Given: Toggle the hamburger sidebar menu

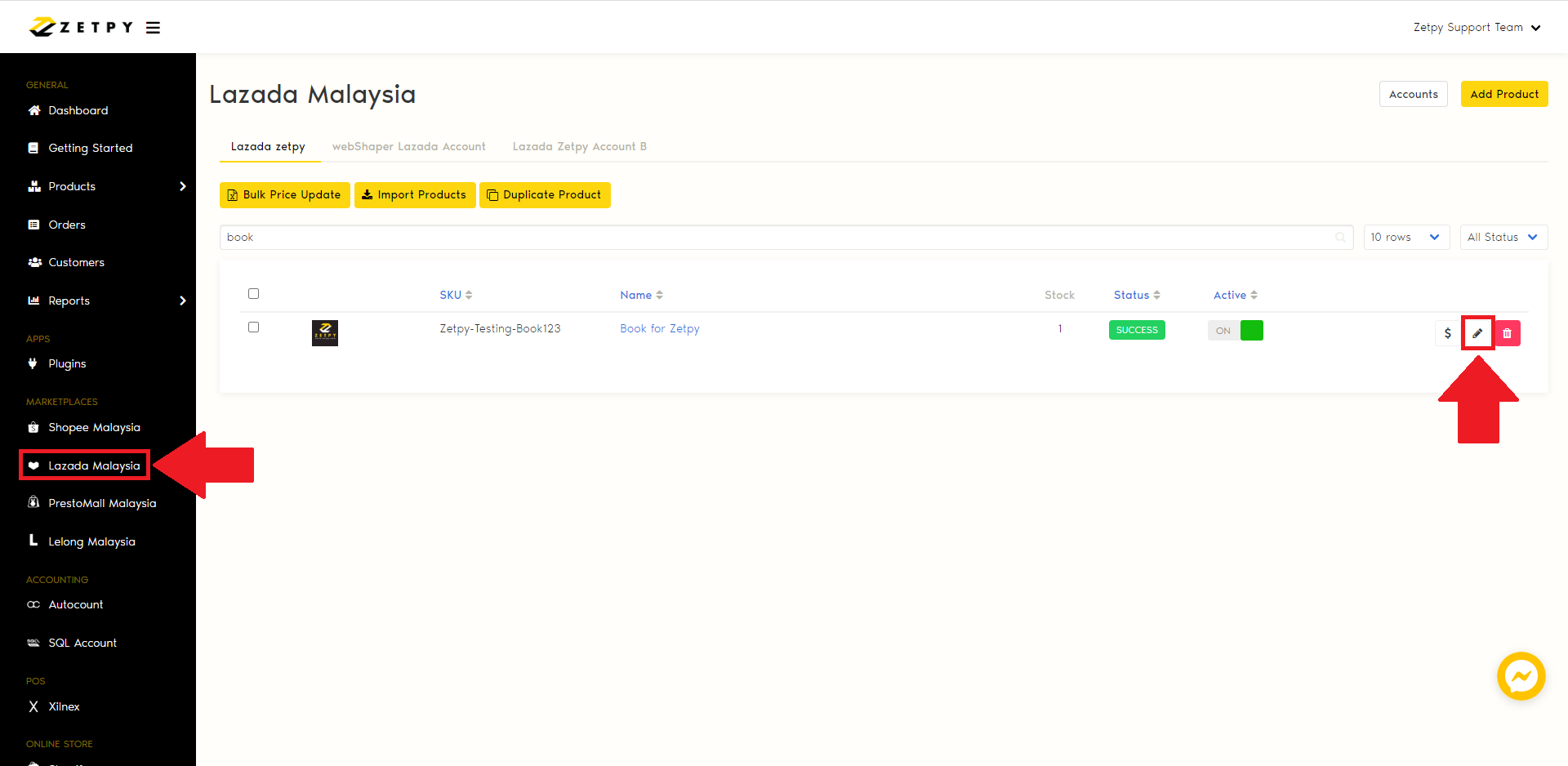Looking at the screenshot, I should pyautogui.click(x=153, y=28).
